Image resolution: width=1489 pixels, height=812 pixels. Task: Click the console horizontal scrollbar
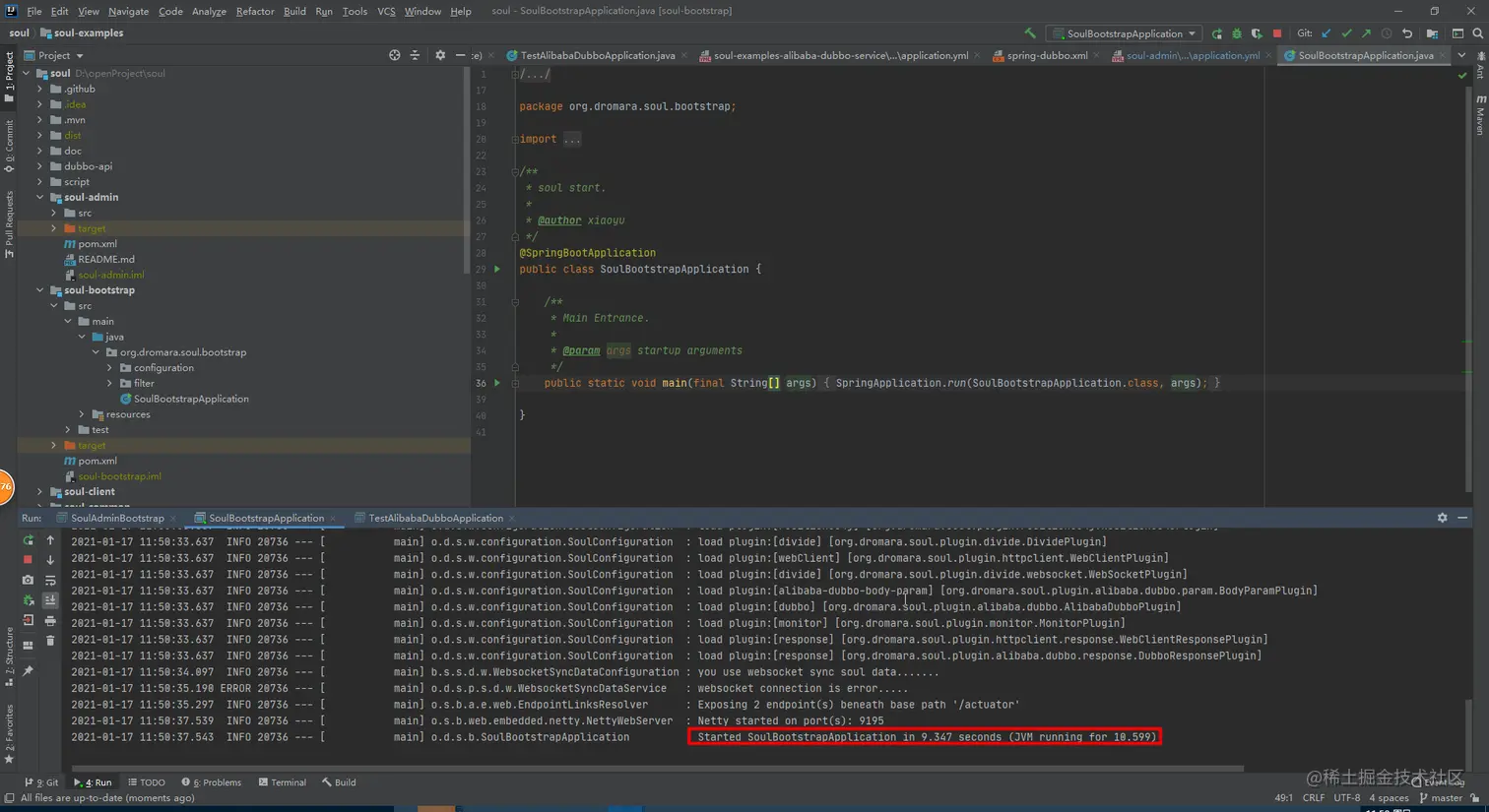point(656,768)
